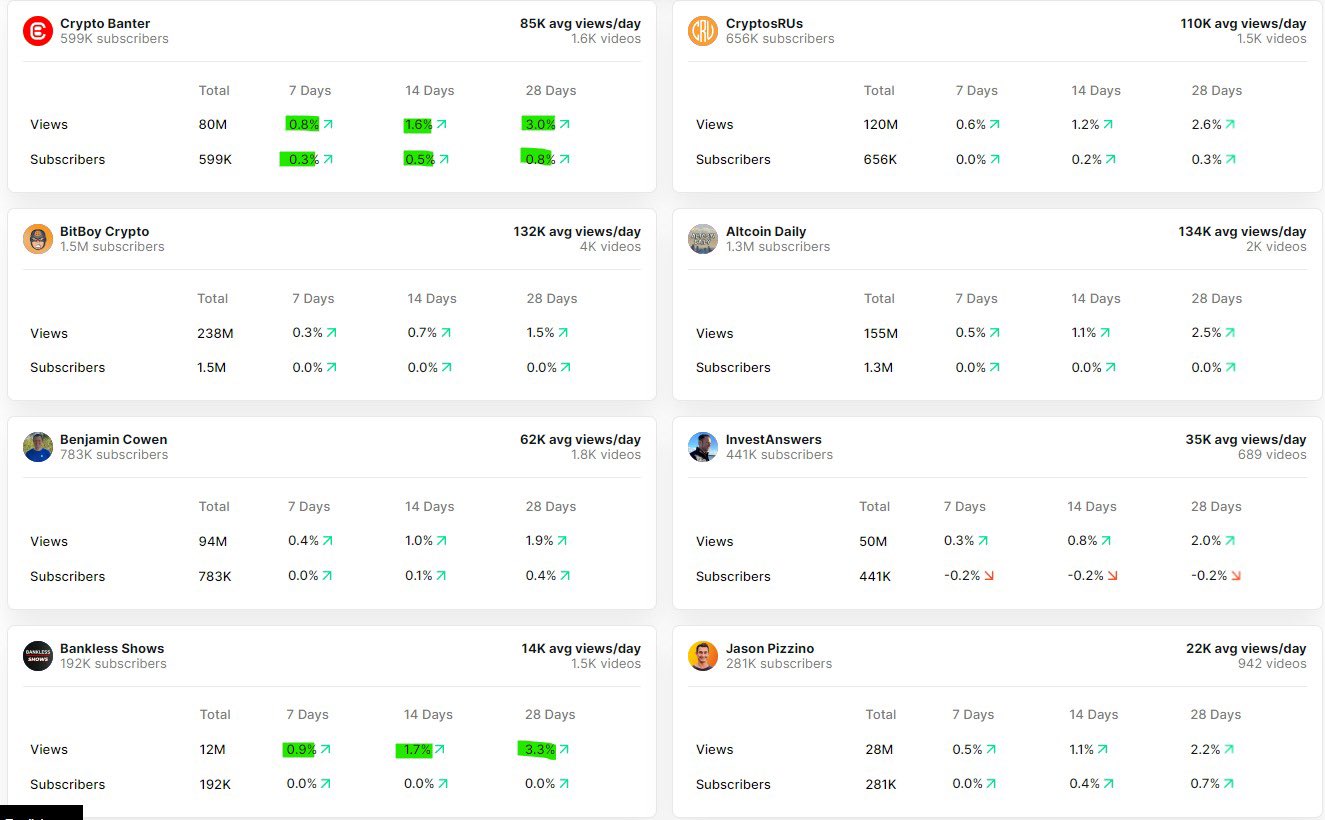Click Jason Pizzino total views 28M

coord(879,750)
